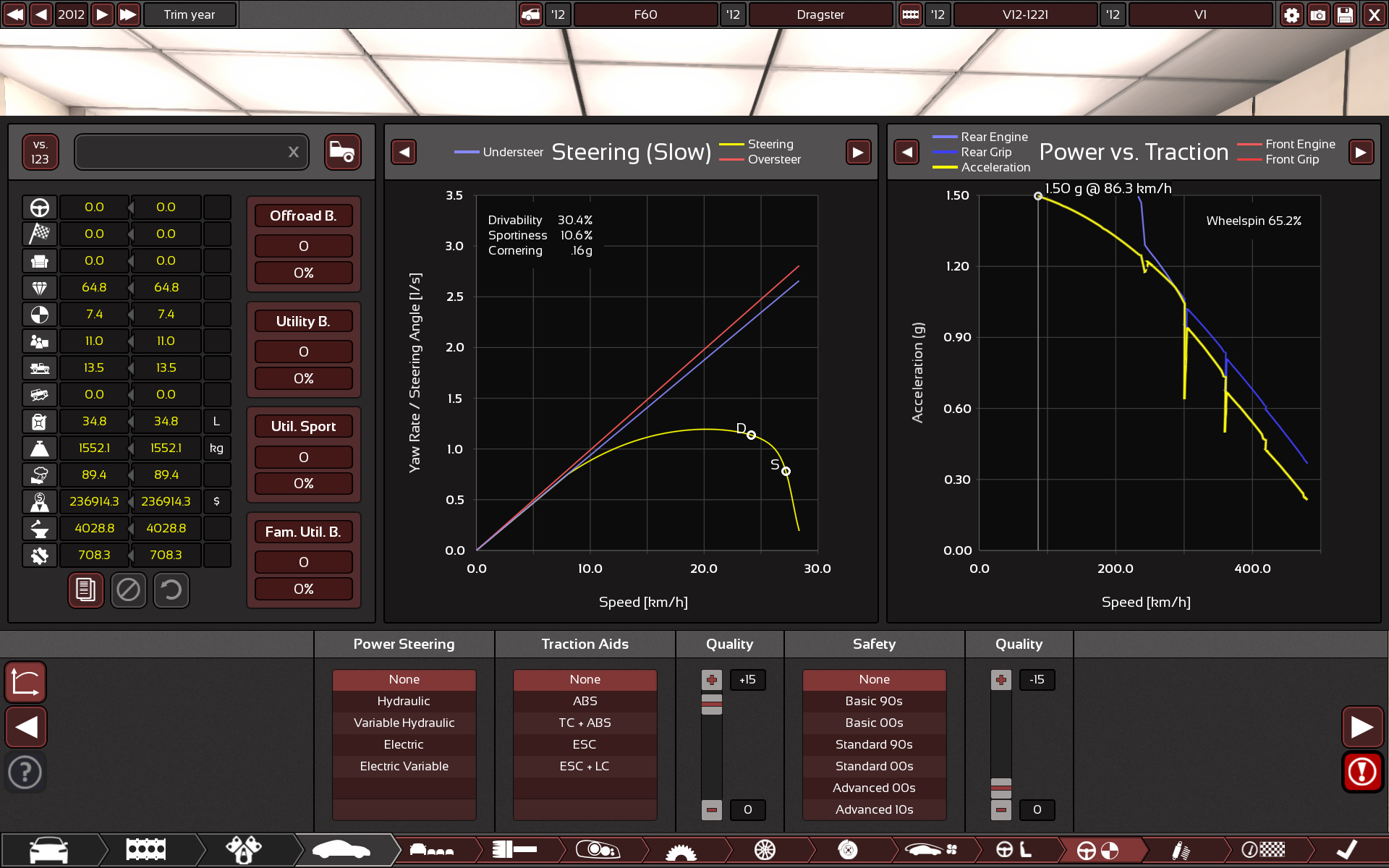Click the Offroad B. demographic button
Screen dimensions: 1389x868
303,216
